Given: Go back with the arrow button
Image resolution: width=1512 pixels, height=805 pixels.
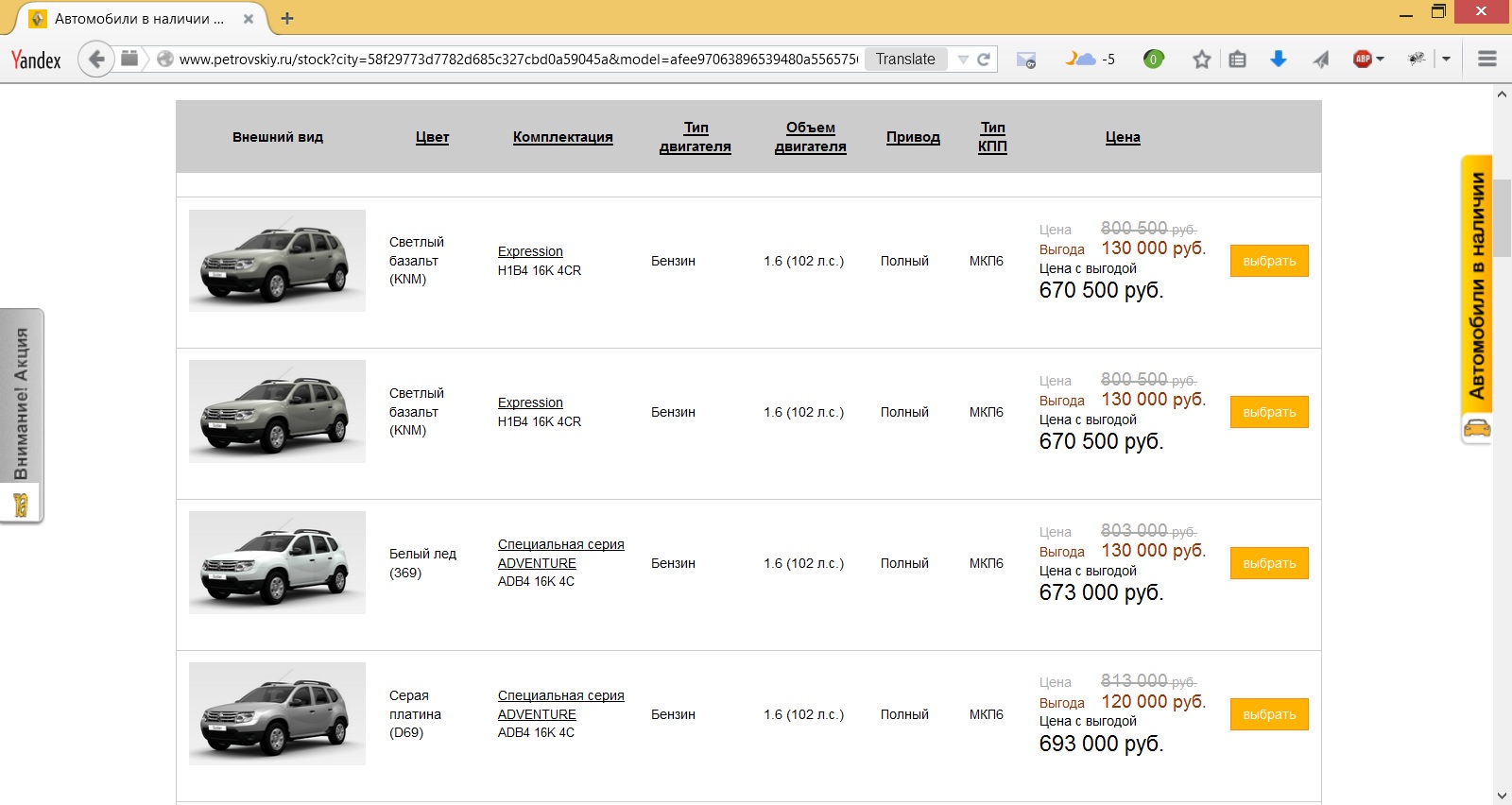Looking at the screenshot, I should (95, 59).
